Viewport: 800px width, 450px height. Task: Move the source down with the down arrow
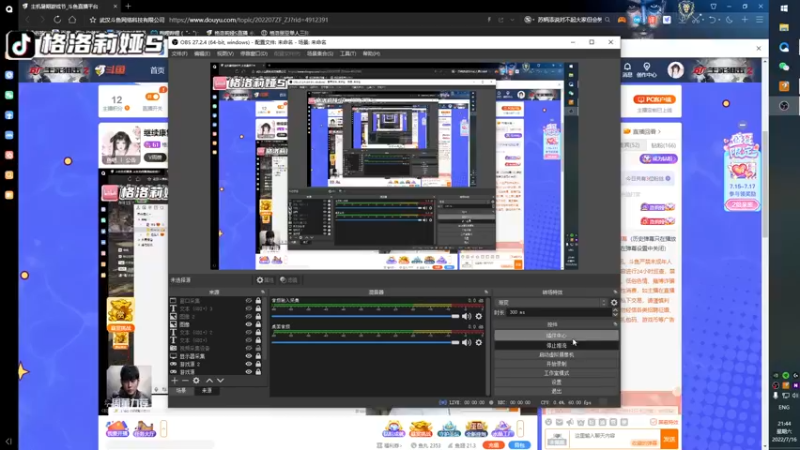[220, 381]
